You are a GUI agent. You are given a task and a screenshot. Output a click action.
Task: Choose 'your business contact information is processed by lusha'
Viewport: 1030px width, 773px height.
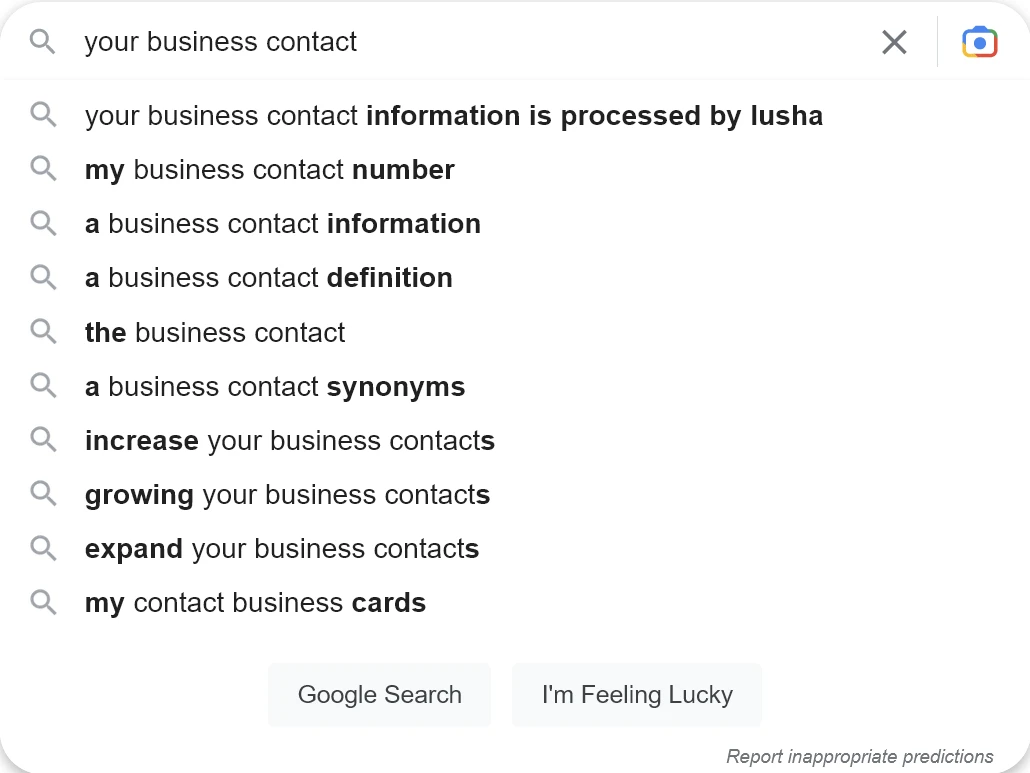pyautogui.click(x=454, y=115)
